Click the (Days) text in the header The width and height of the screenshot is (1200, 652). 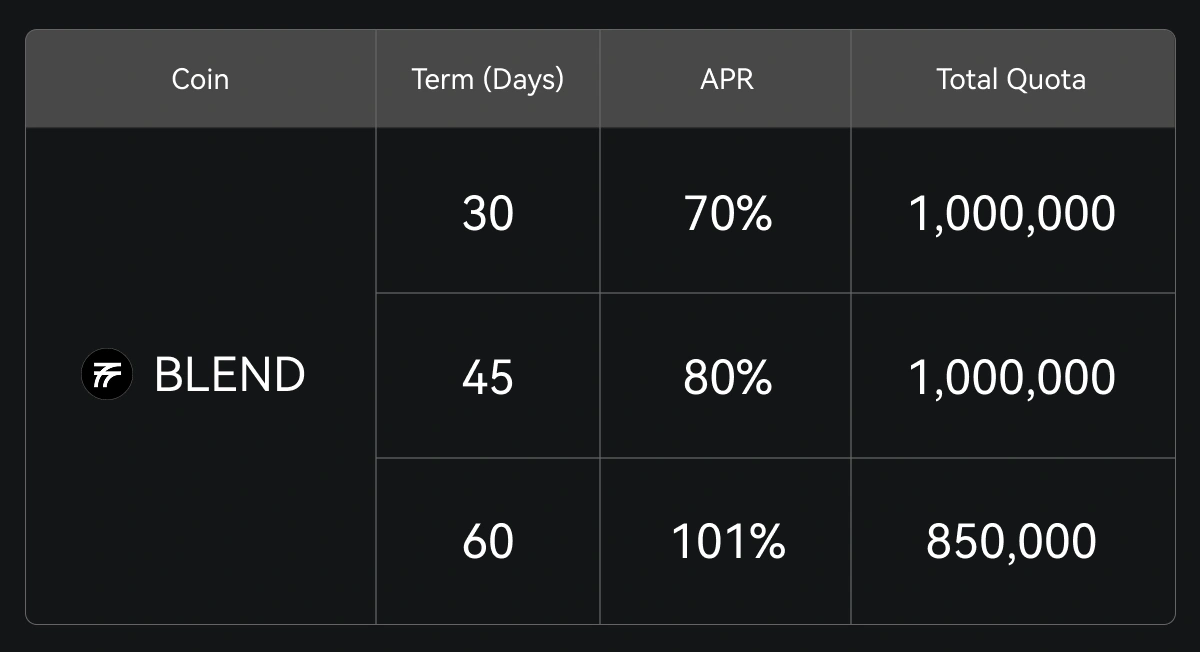(x=523, y=79)
